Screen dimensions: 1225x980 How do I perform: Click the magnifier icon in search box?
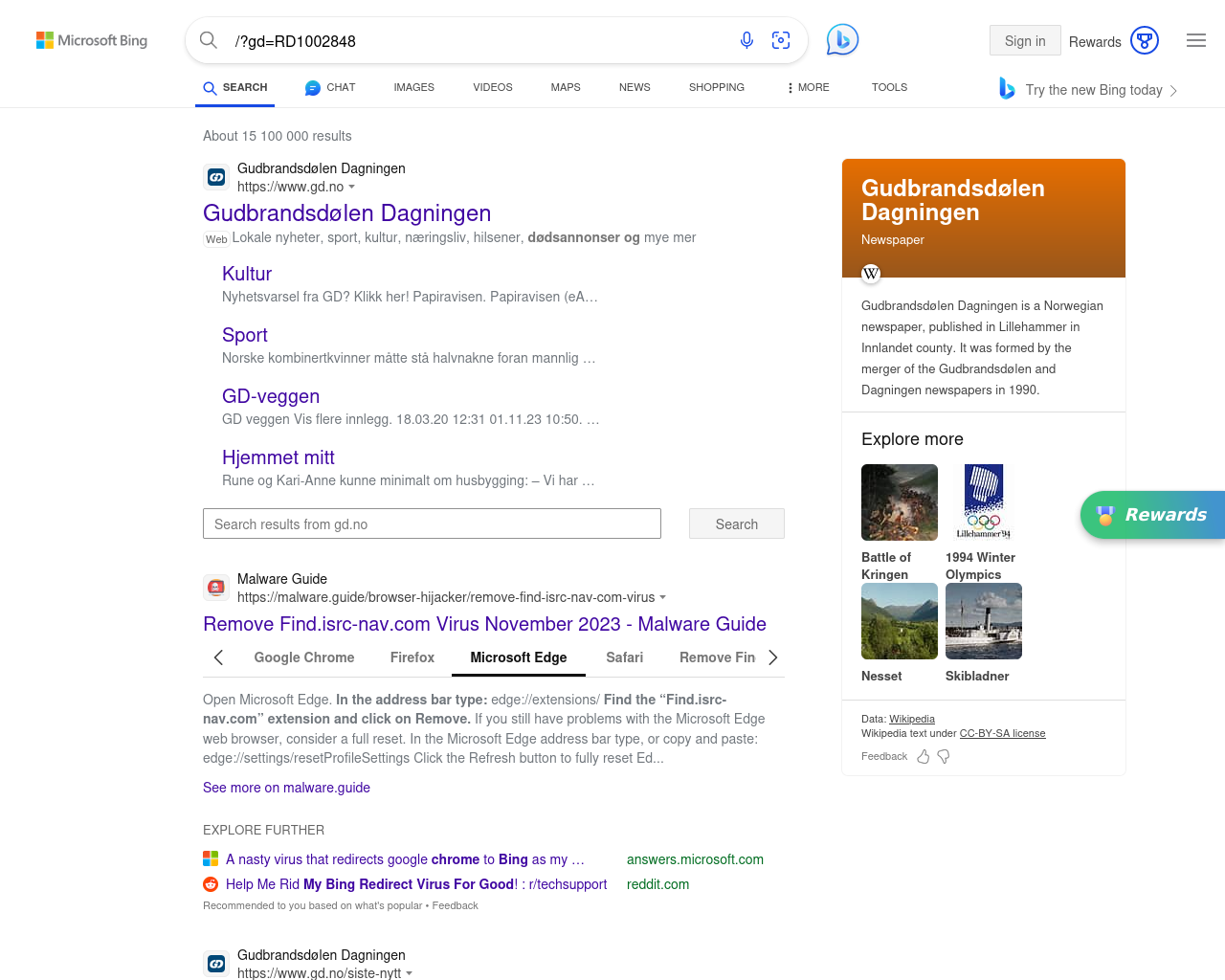pyautogui.click(x=208, y=40)
